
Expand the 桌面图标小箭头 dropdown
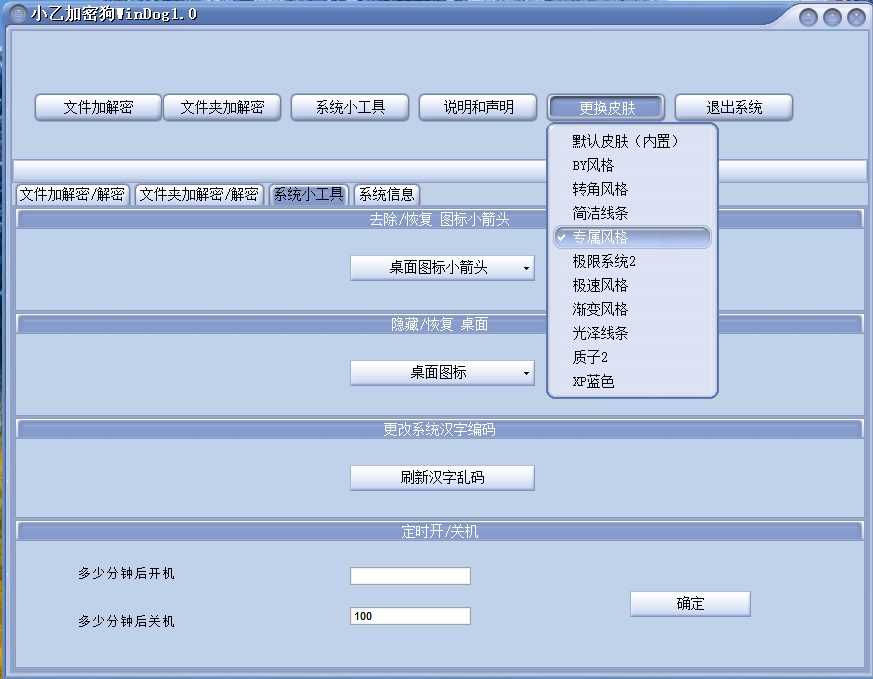442,268
